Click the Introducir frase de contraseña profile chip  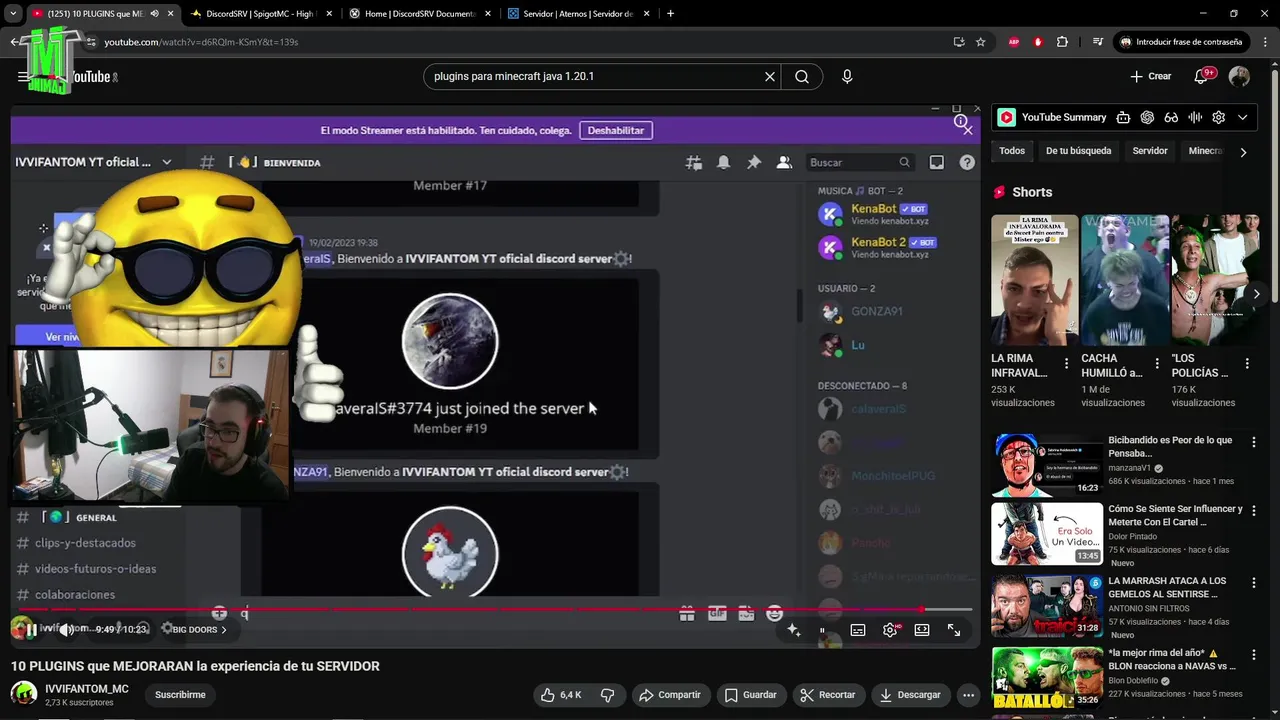click(x=1182, y=42)
